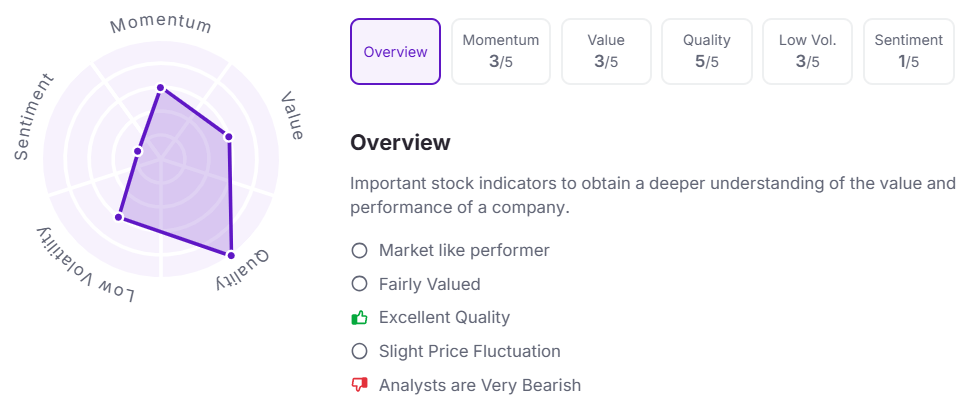Click the Excellent Quality indicator text
Image resolution: width=974 pixels, height=407 pixels.
(444, 318)
